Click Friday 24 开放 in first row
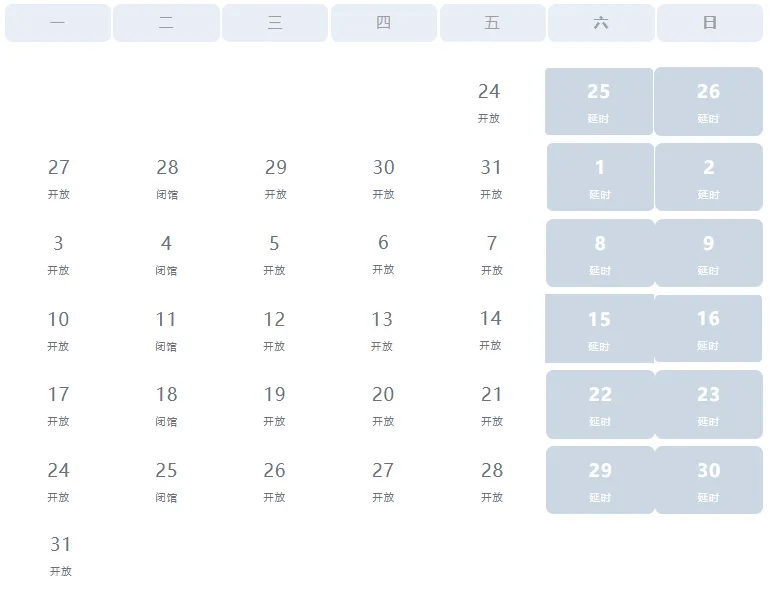 pyautogui.click(x=489, y=102)
